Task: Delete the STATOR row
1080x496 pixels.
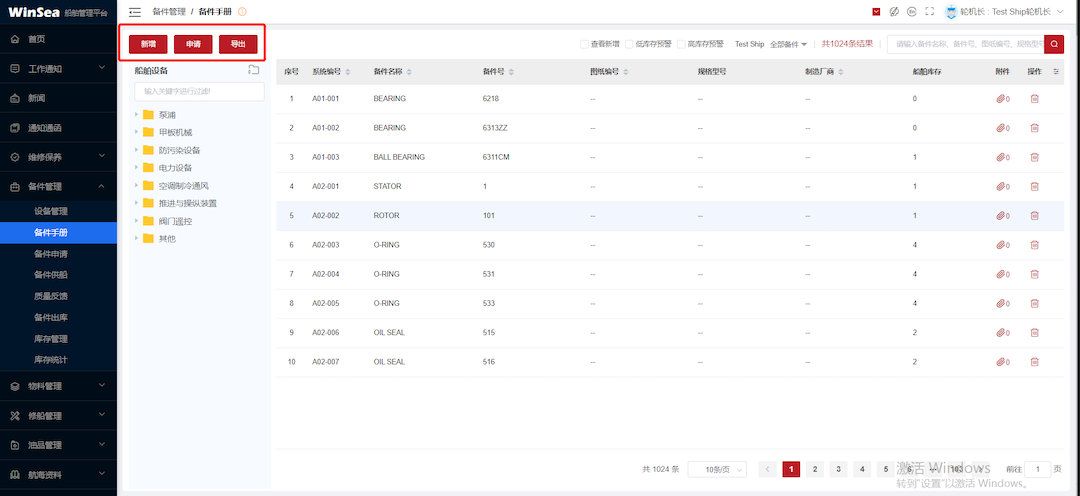Action: pos(1034,187)
